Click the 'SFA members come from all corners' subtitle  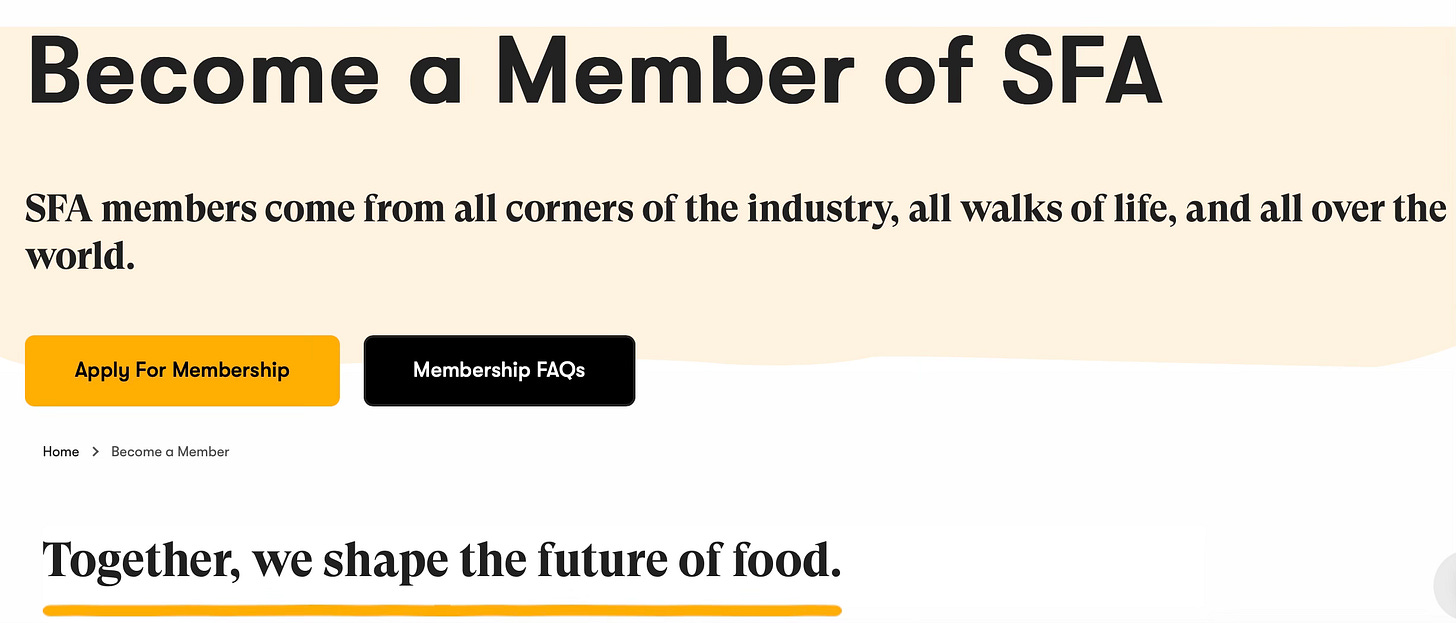[x=735, y=233]
